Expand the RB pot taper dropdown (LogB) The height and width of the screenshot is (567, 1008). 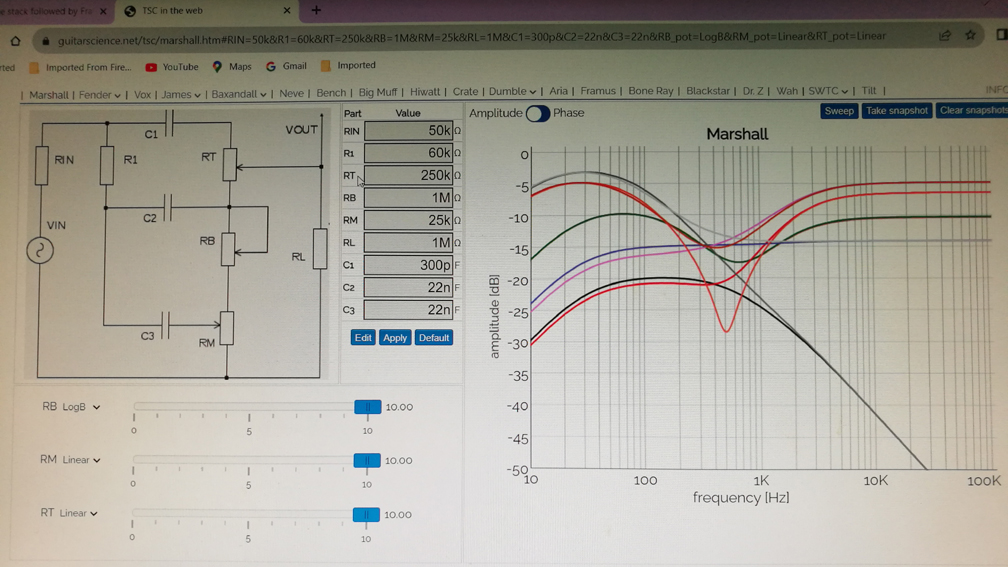pos(81,407)
